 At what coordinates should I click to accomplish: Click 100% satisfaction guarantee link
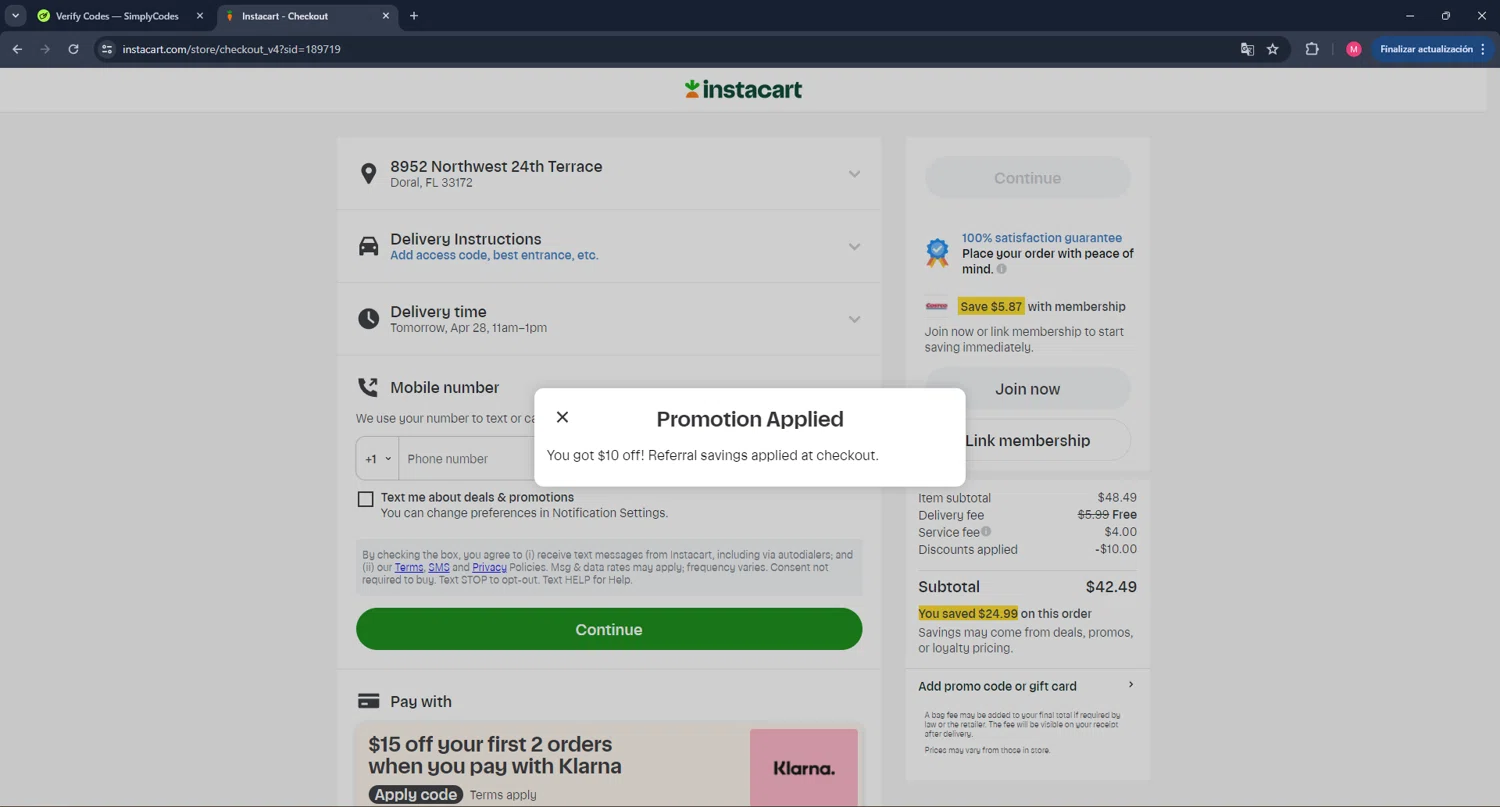[x=1041, y=238]
